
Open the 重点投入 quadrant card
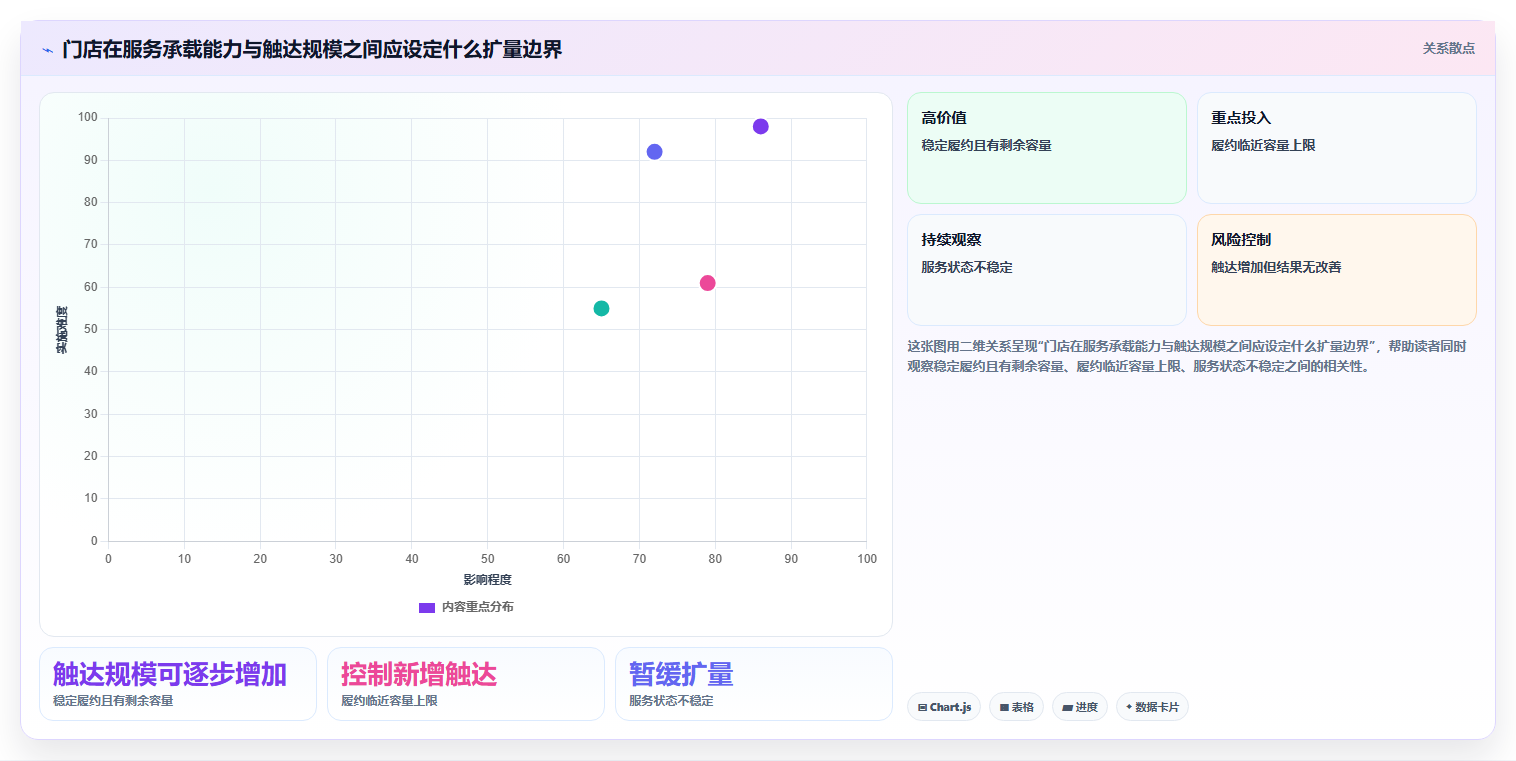point(1336,148)
